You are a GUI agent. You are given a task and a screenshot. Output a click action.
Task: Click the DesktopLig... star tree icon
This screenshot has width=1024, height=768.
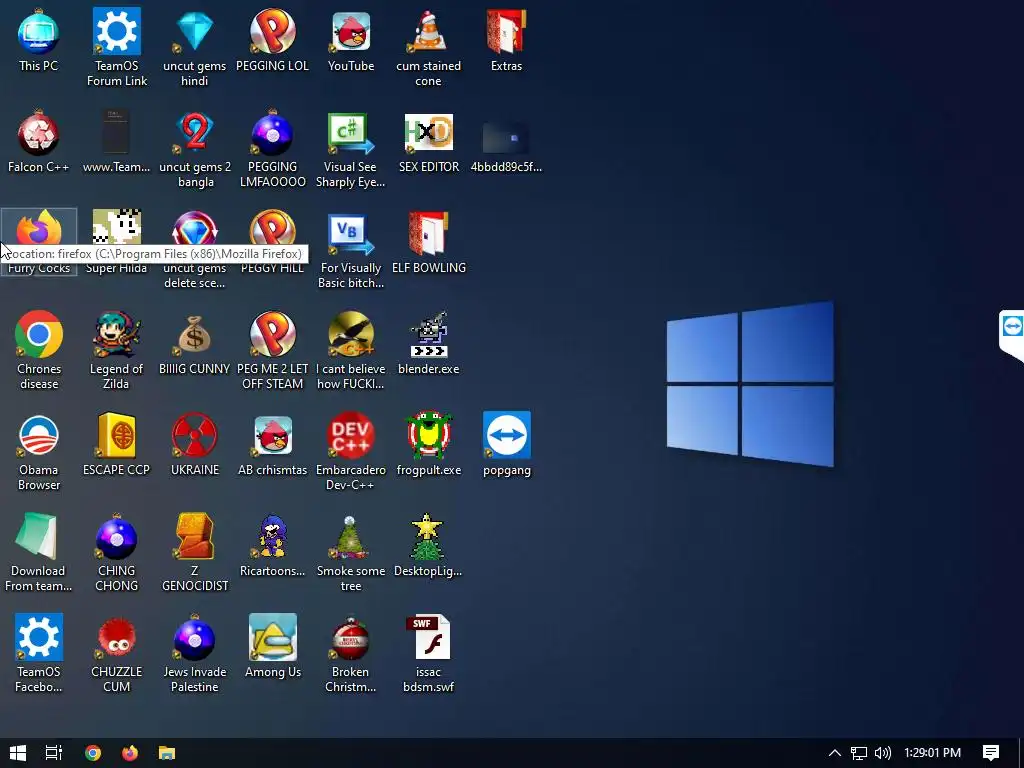pyautogui.click(x=427, y=537)
